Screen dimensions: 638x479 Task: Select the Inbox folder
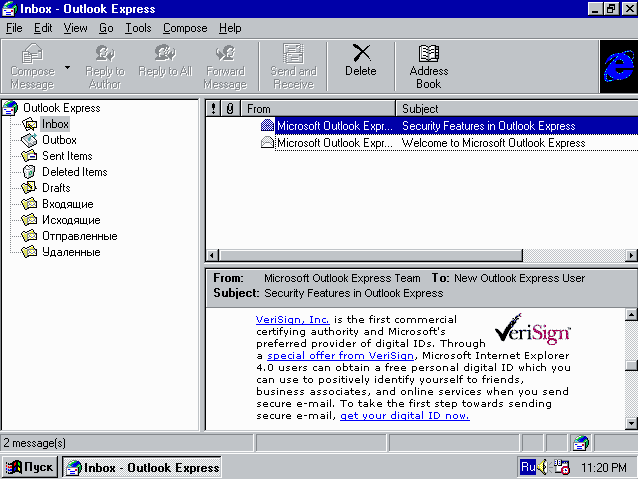[x=55, y=124]
